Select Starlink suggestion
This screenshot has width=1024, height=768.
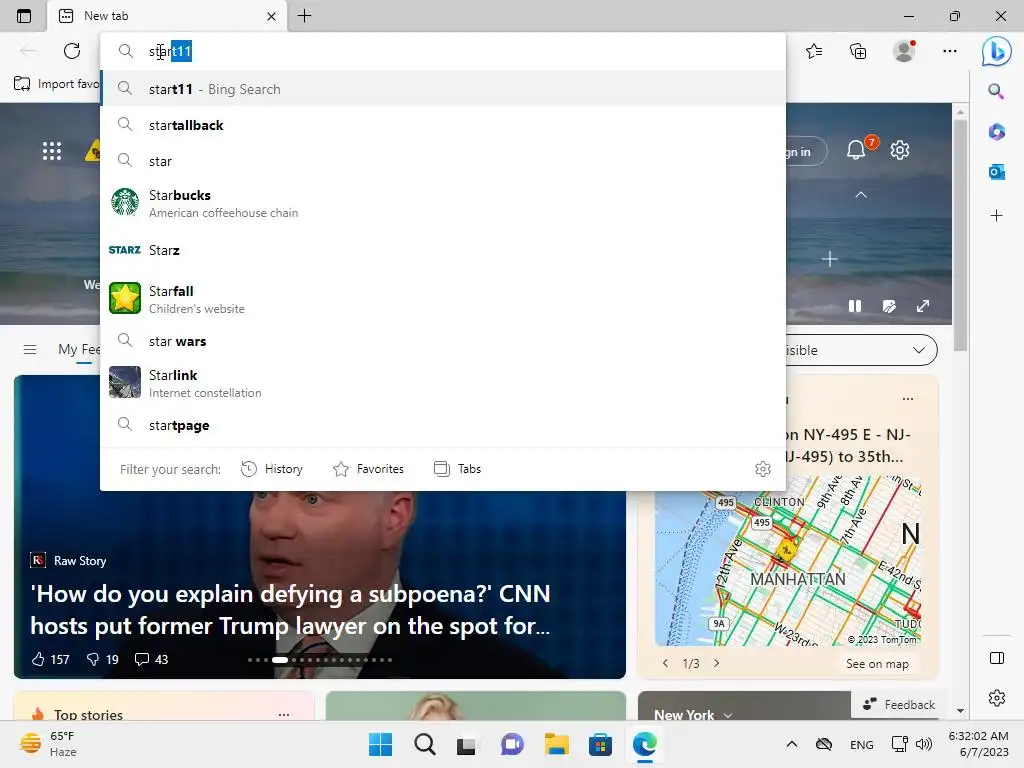point(443,383)
